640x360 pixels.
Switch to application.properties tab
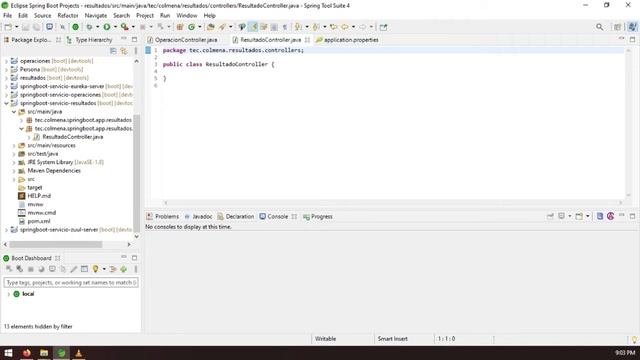coord(347,40)
